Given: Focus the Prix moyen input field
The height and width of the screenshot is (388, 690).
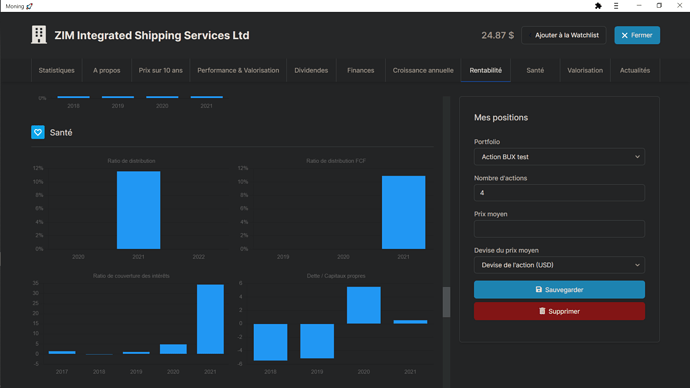Looking at the screenshot, I should coord(559,229).
